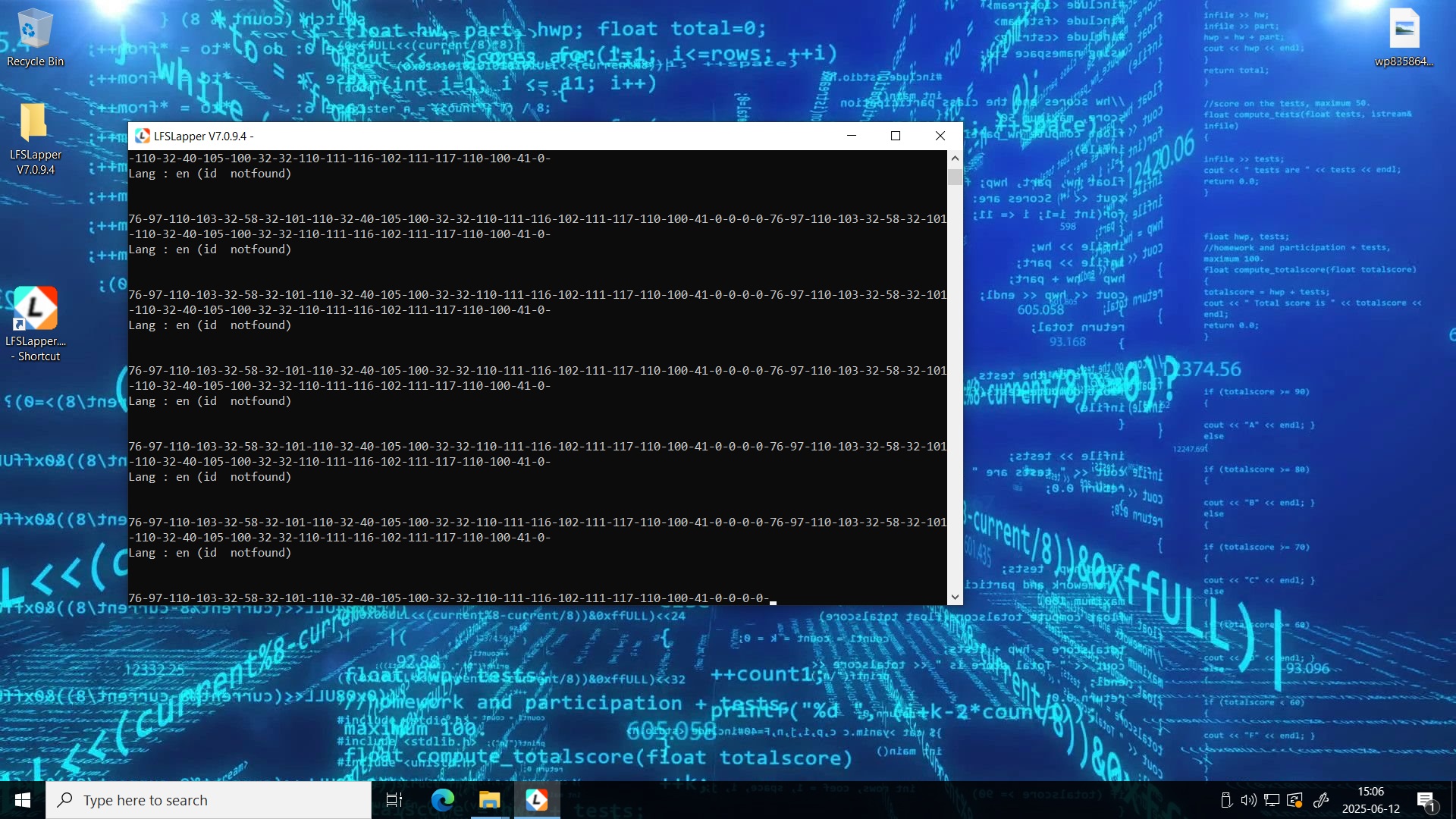Open Microsoft Edge from the taskbar
This screenshot has height=819, width=1456.
(442, 800)
